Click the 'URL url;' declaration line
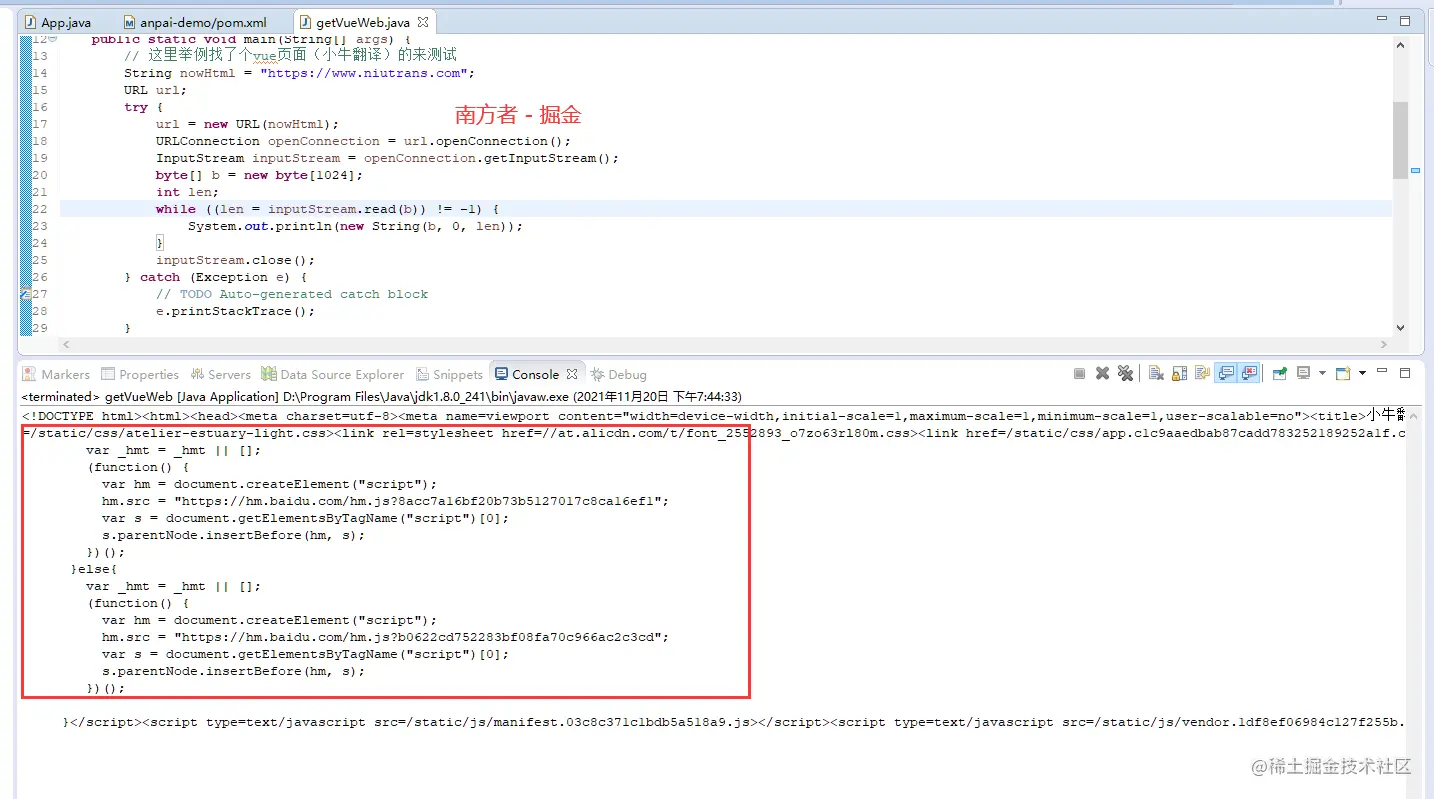This screenshot has height=799, width=1434. click(x=155, y=90)
